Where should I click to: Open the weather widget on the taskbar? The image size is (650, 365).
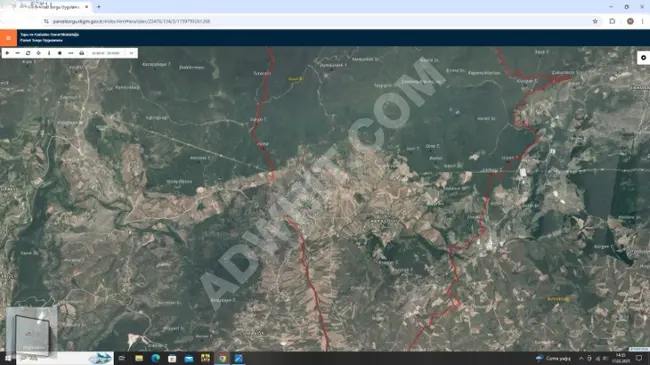[553, 358]
